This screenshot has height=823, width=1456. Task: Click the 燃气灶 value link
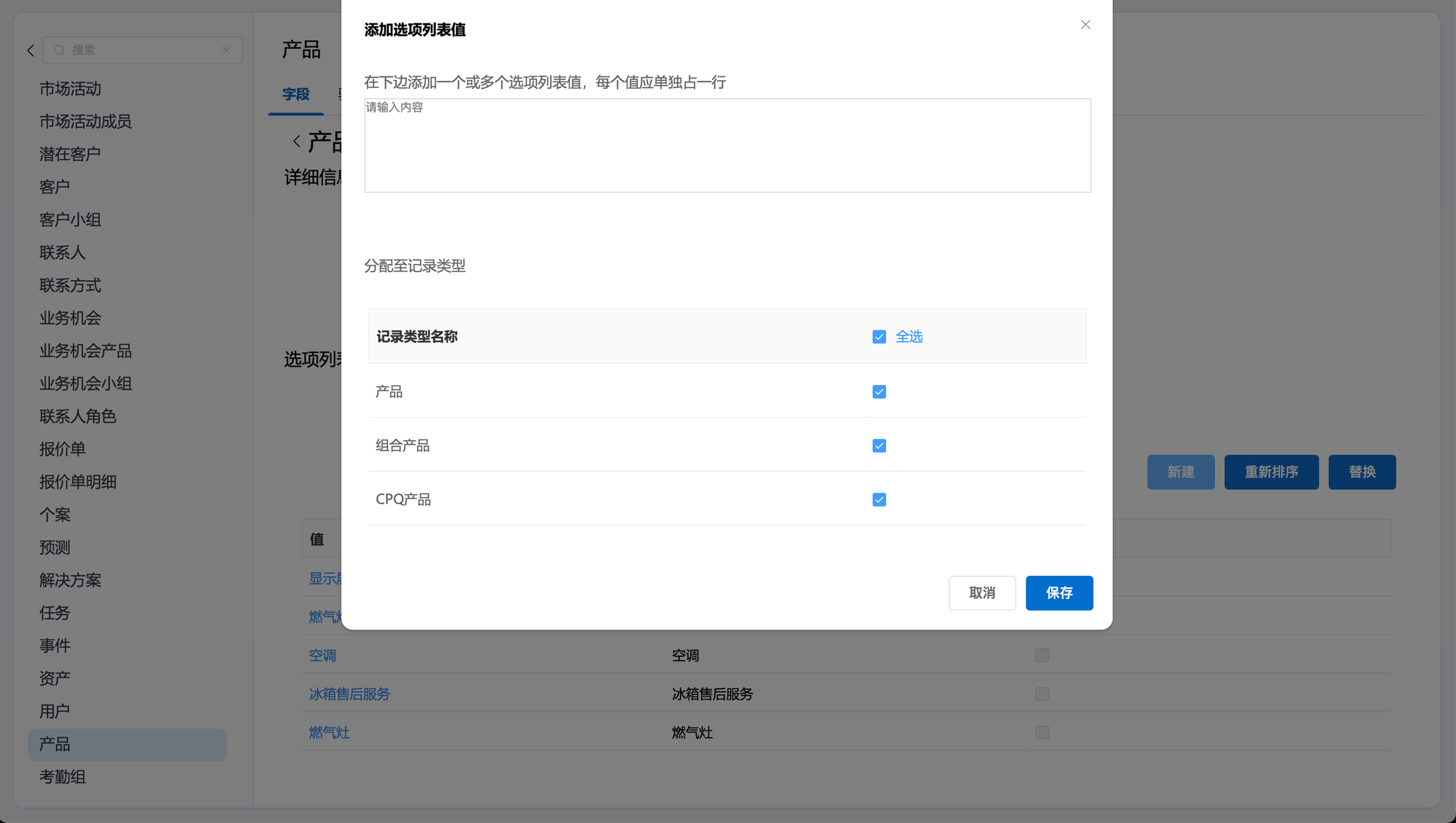click(329, 733)
